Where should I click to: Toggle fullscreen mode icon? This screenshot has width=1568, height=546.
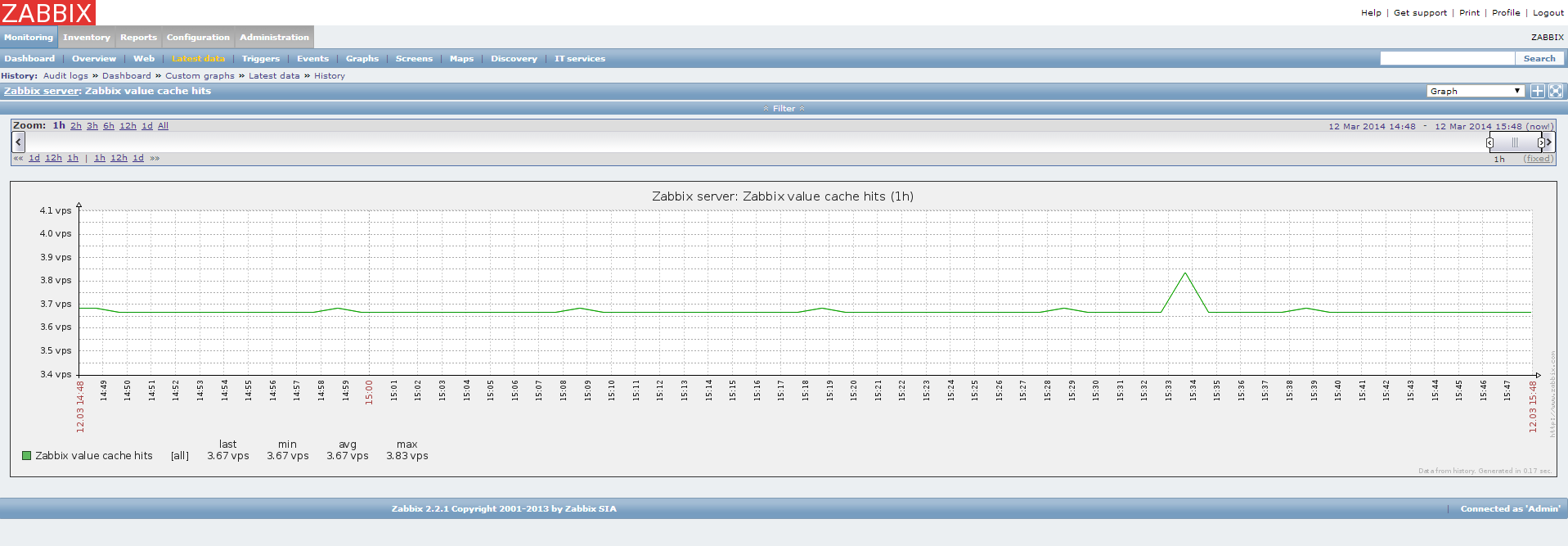click(x=1556, y=91)
